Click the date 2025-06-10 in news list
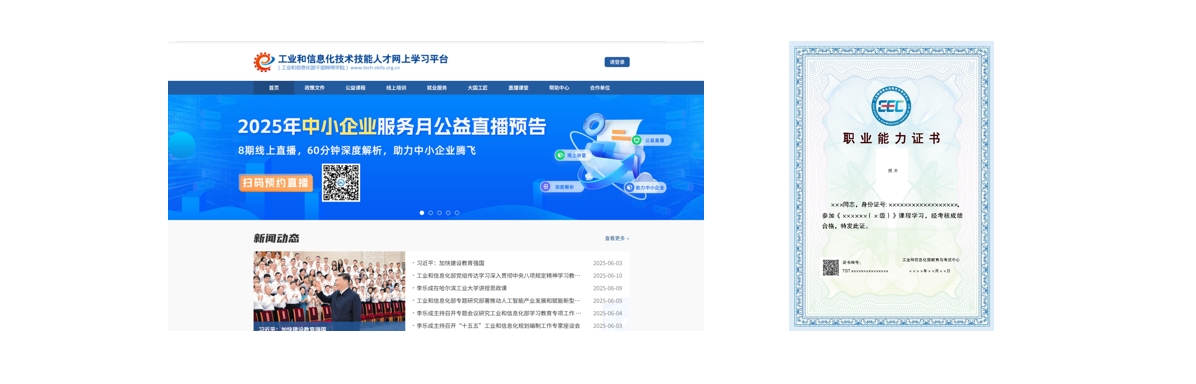This screenshot has height=384, width=1196. click(x=608, y=276)
